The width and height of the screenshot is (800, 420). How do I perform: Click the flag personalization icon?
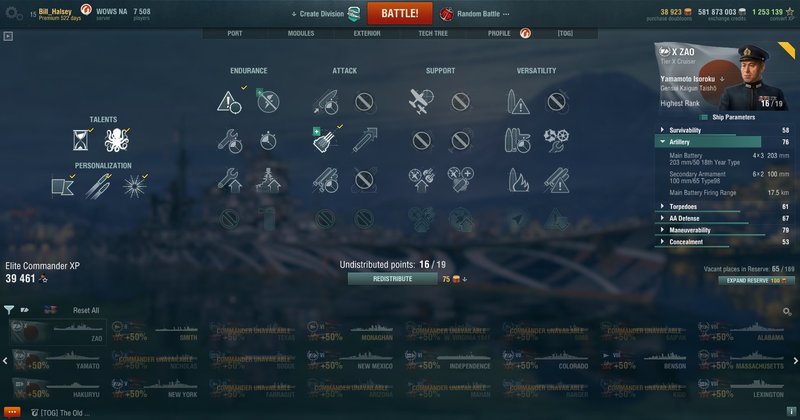(x=63, y=187)
